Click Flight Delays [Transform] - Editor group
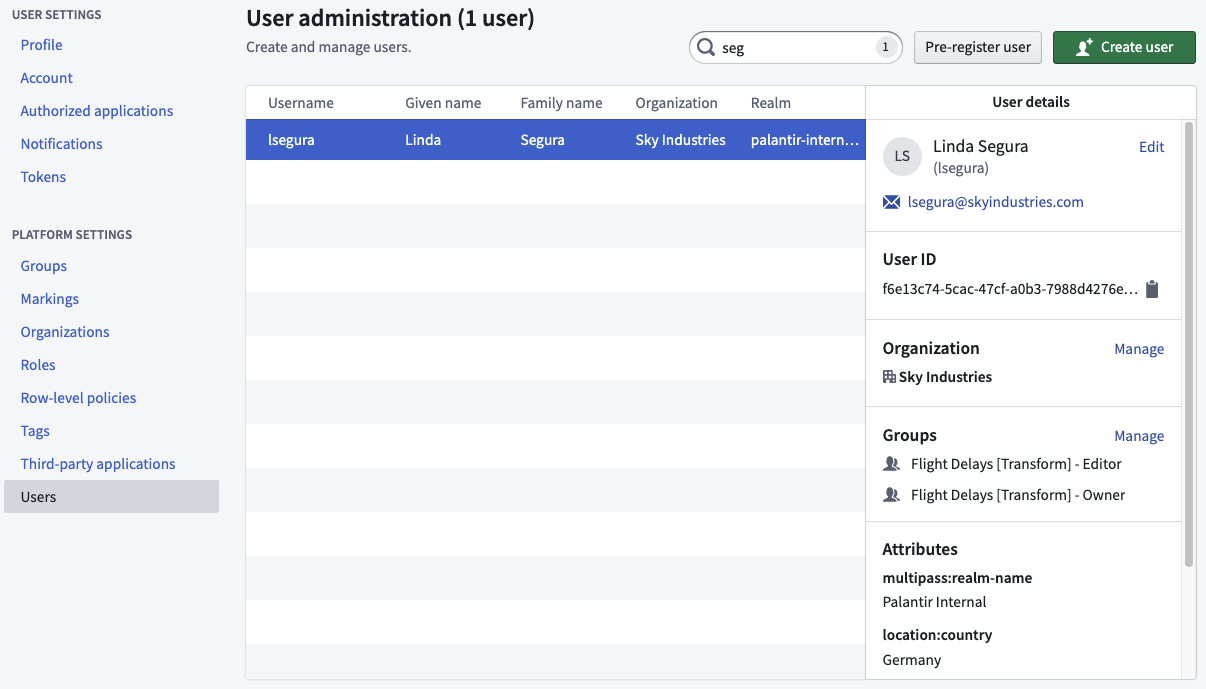 coord(1016,464)
